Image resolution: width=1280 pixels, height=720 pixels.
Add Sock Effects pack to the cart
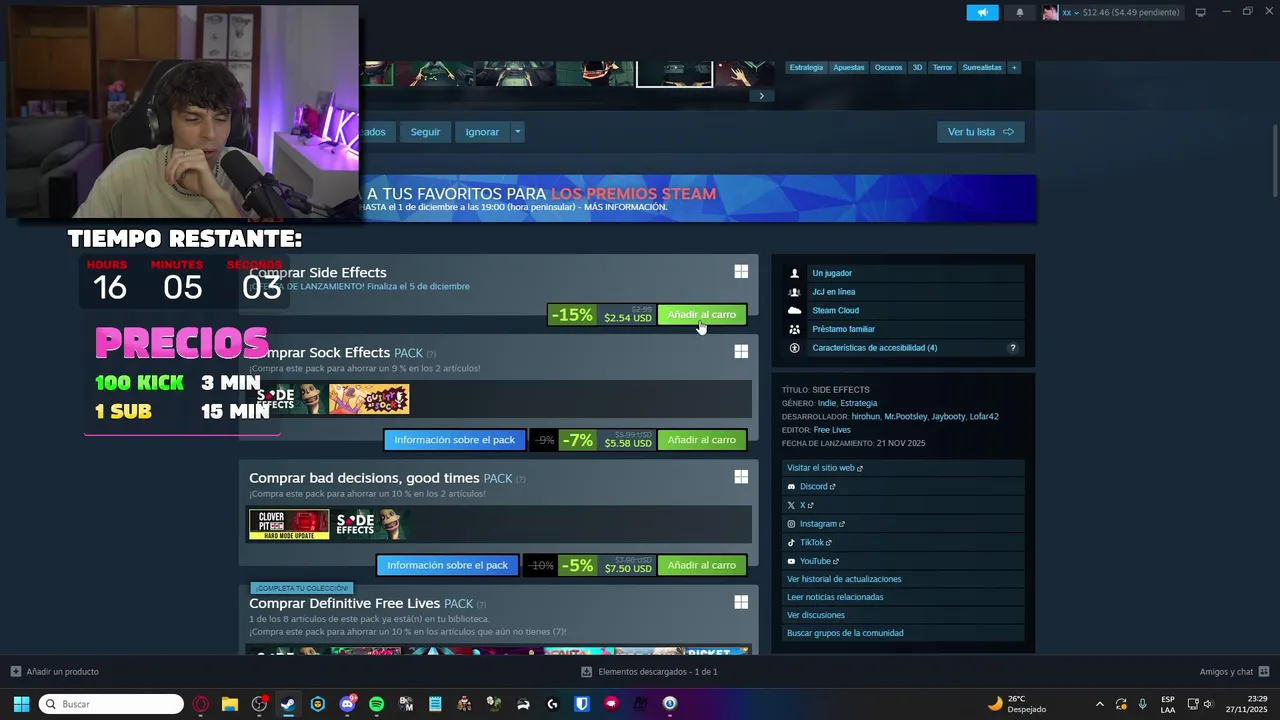[702, 440]
